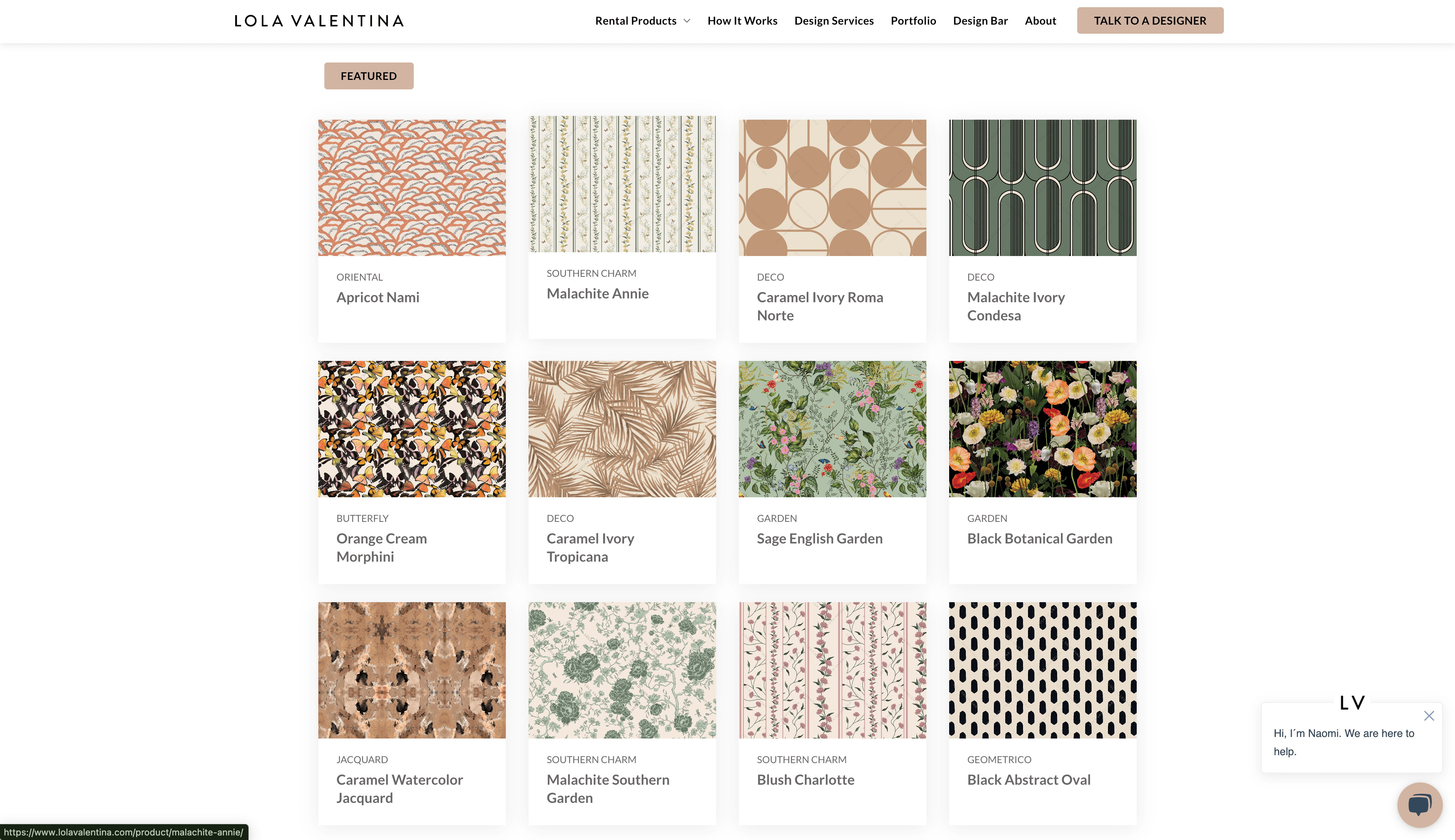
Task: Select Malachite Annie striped floral thumbnail
Action: pyautogui.click(x=621, y=184)
